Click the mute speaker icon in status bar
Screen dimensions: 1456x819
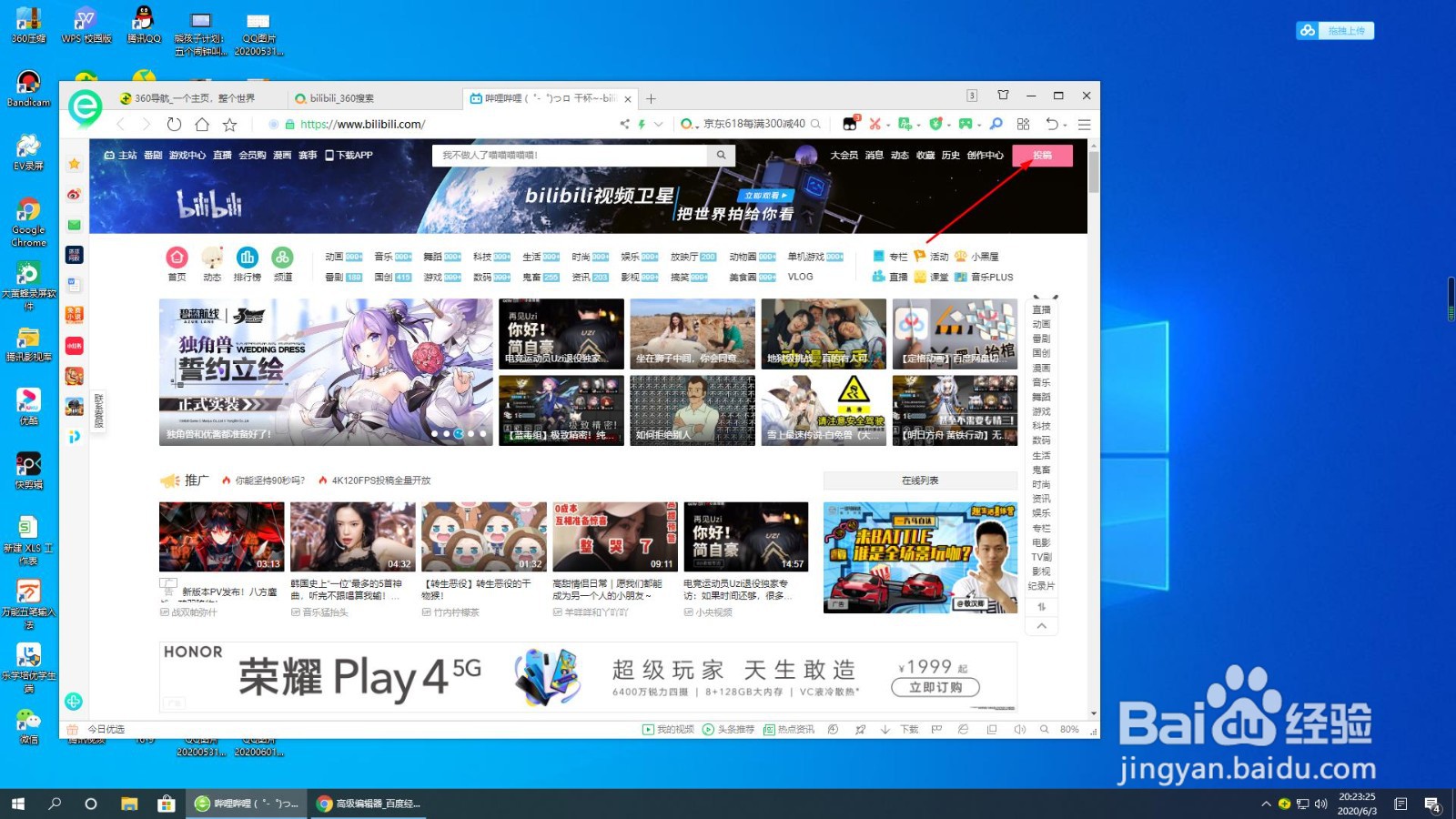tap(1020, 730)
